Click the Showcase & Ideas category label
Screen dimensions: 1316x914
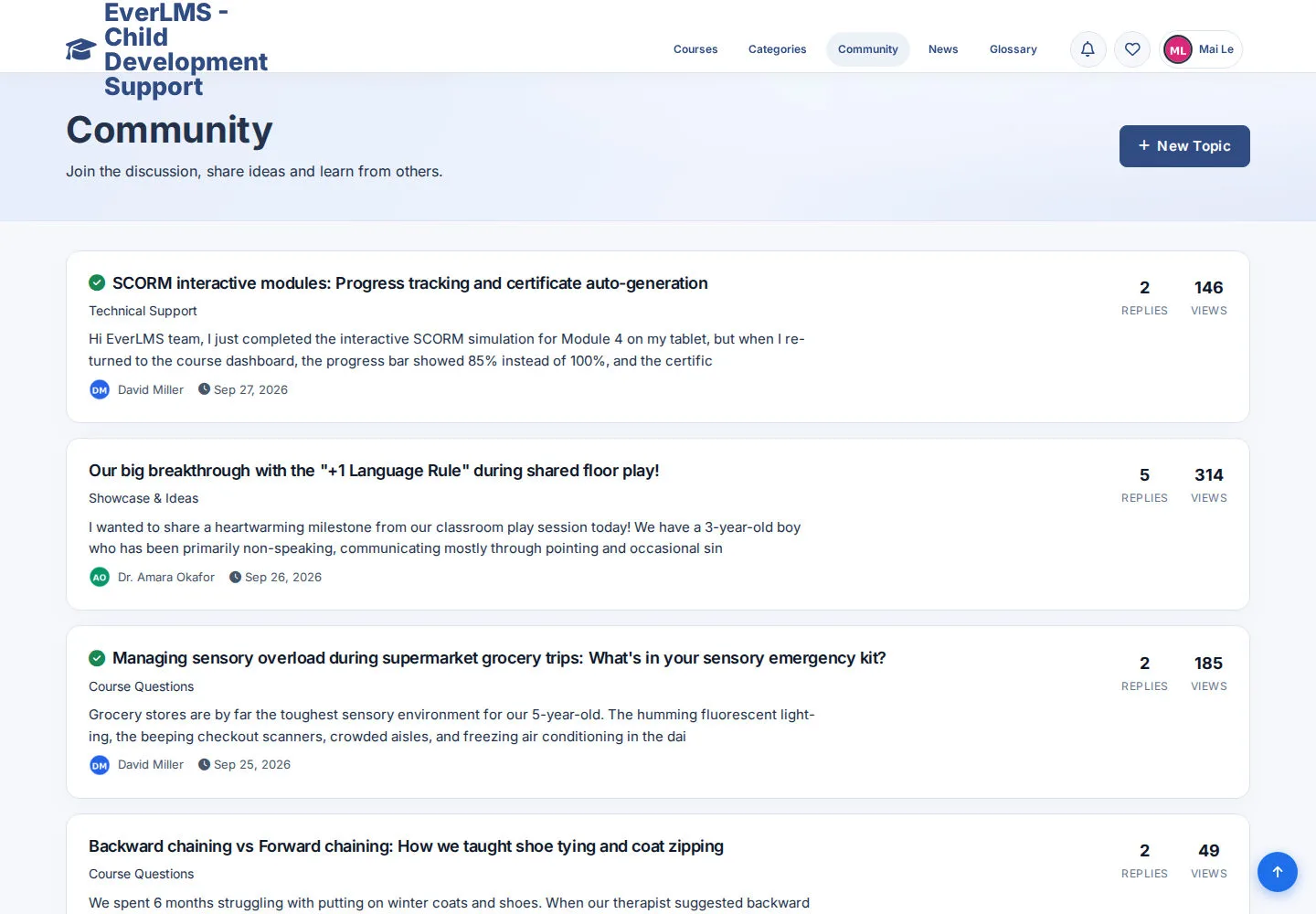coord(143,498)
